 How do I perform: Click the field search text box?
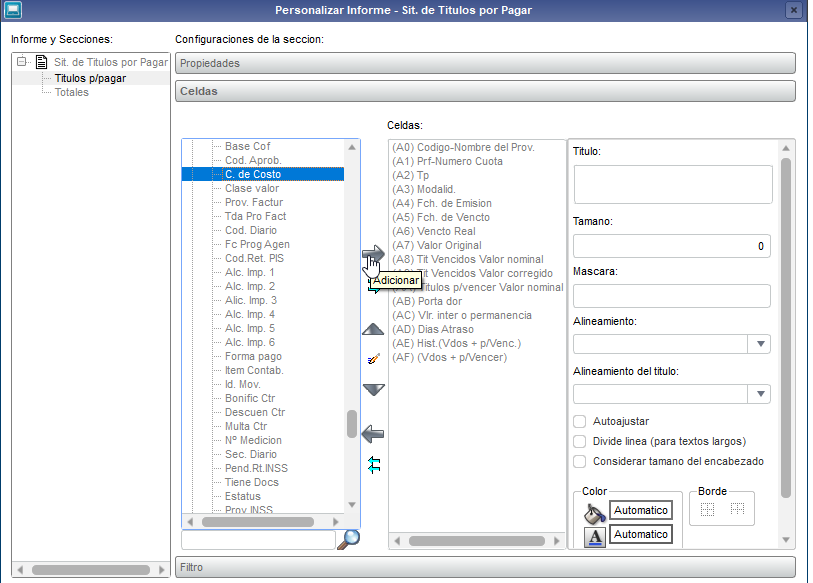pyautogui.click(x=258, y=540)
